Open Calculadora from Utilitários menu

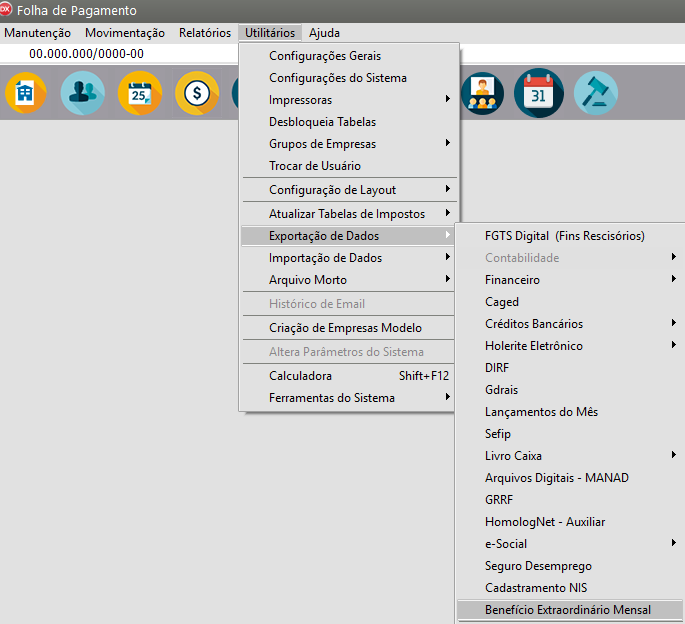pyautogui.click(x=300, y=376)
